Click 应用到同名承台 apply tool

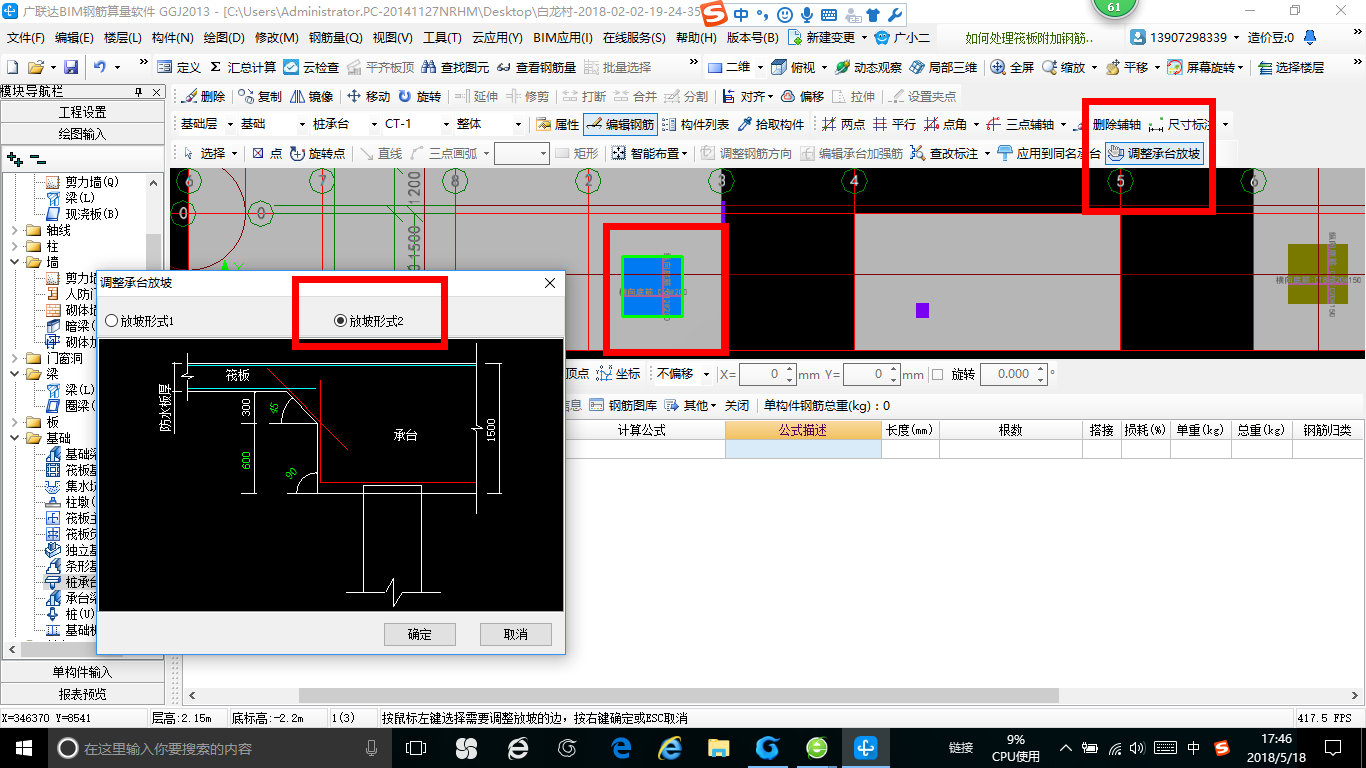(1050, 153)
